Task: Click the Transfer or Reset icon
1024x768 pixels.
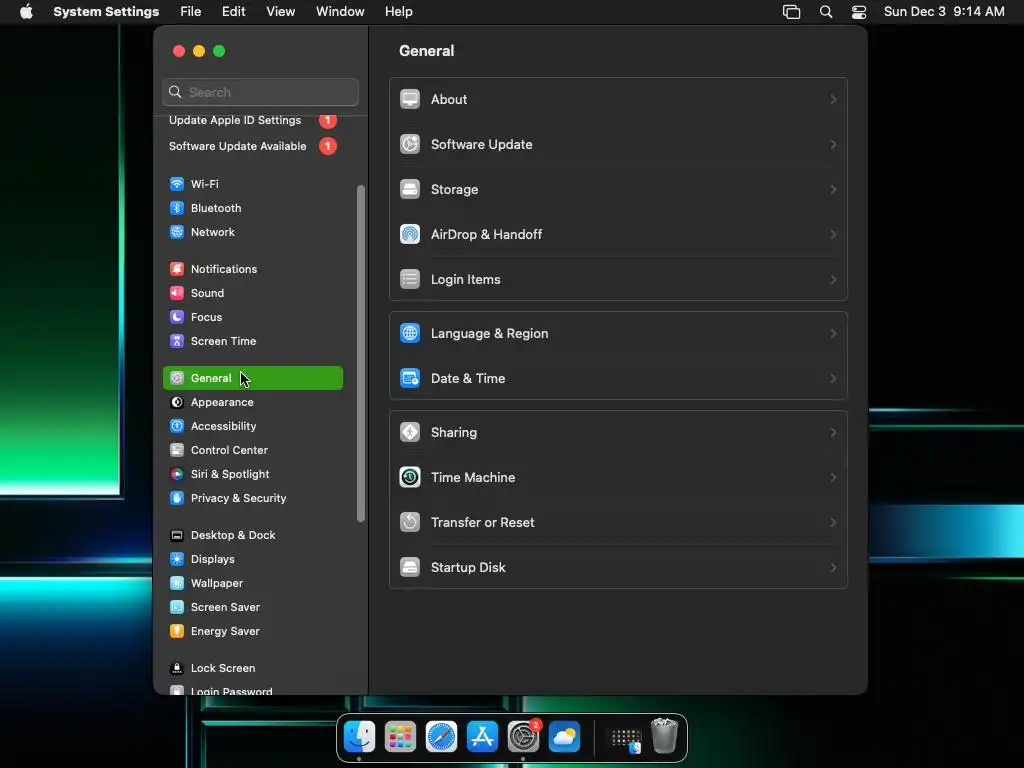Action: click(x=409, y=522)
